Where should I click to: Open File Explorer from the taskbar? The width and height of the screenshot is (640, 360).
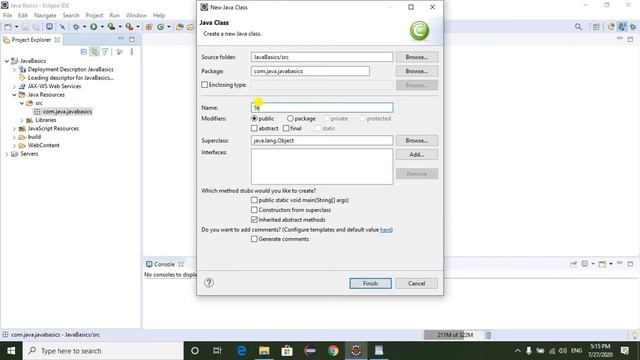pos(264,351)
